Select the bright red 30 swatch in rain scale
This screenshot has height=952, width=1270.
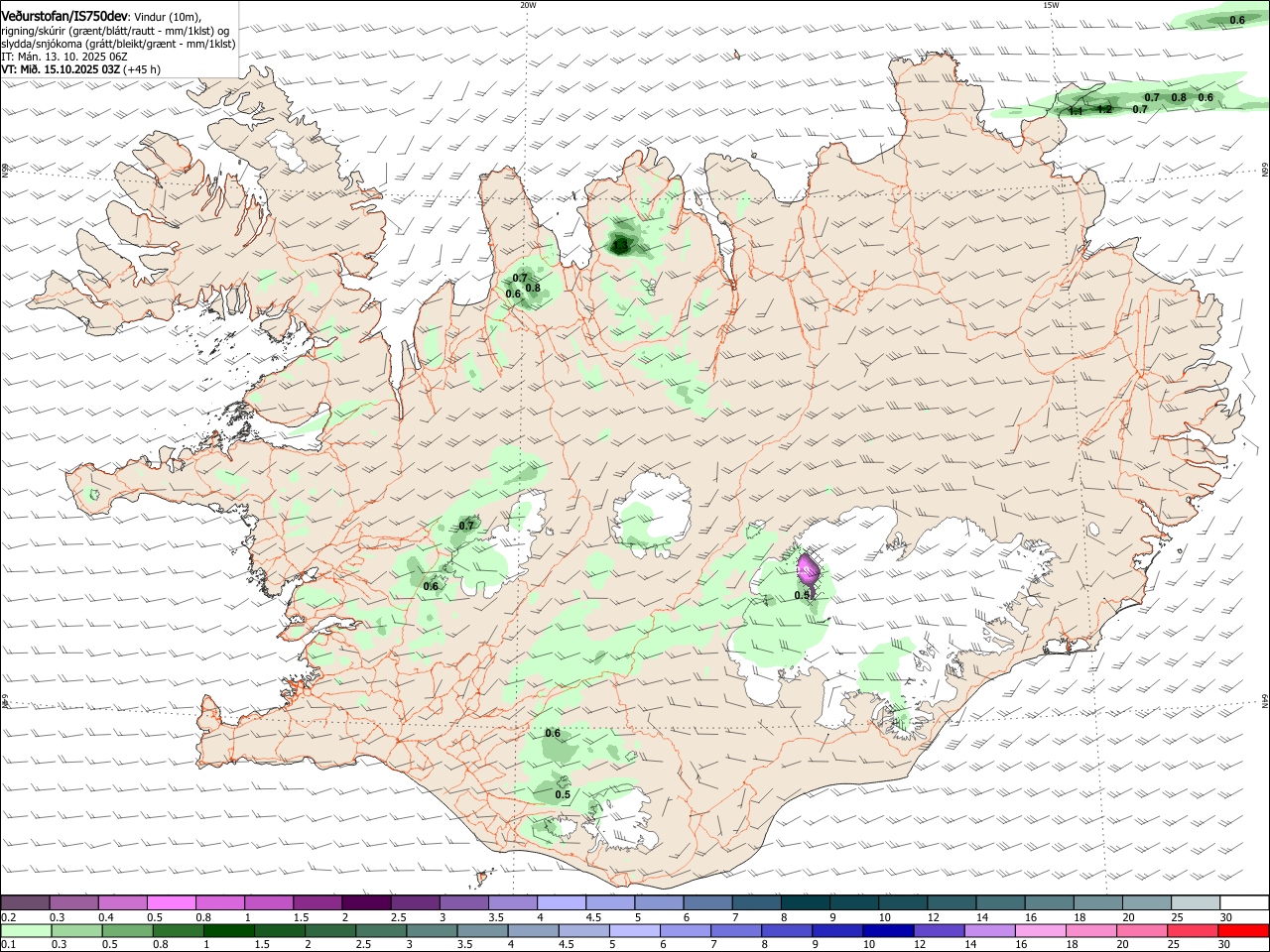tap(1243, 930)
